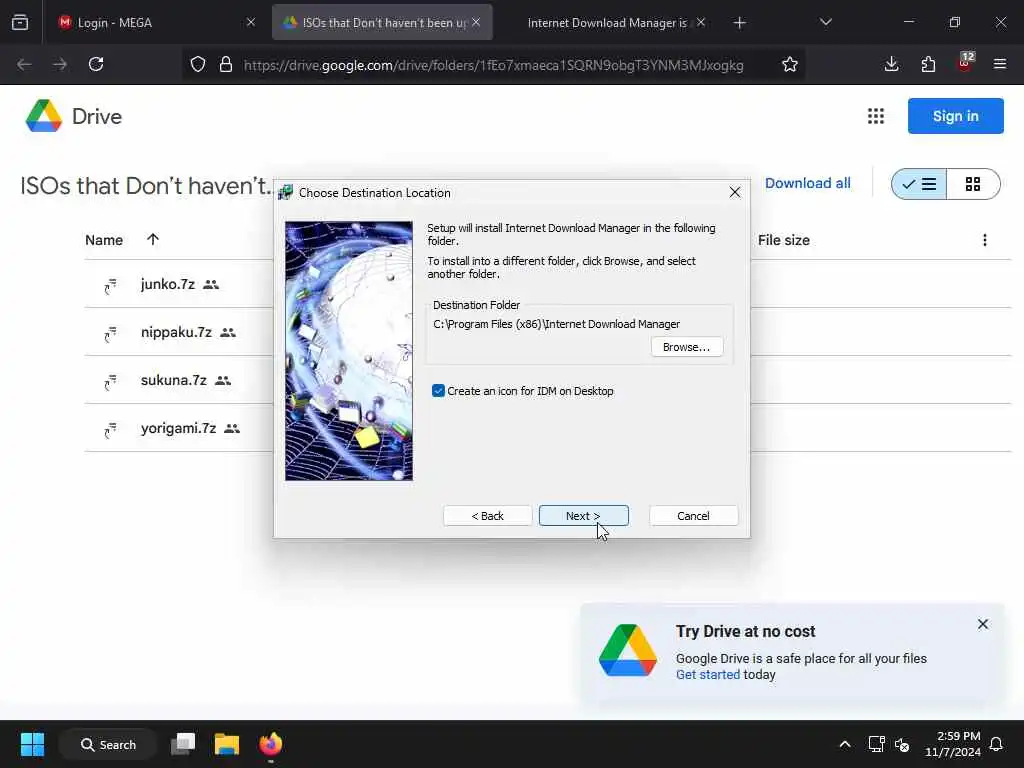Click Download all in Drive
1024x768 pixels.
tap(808, 184)
